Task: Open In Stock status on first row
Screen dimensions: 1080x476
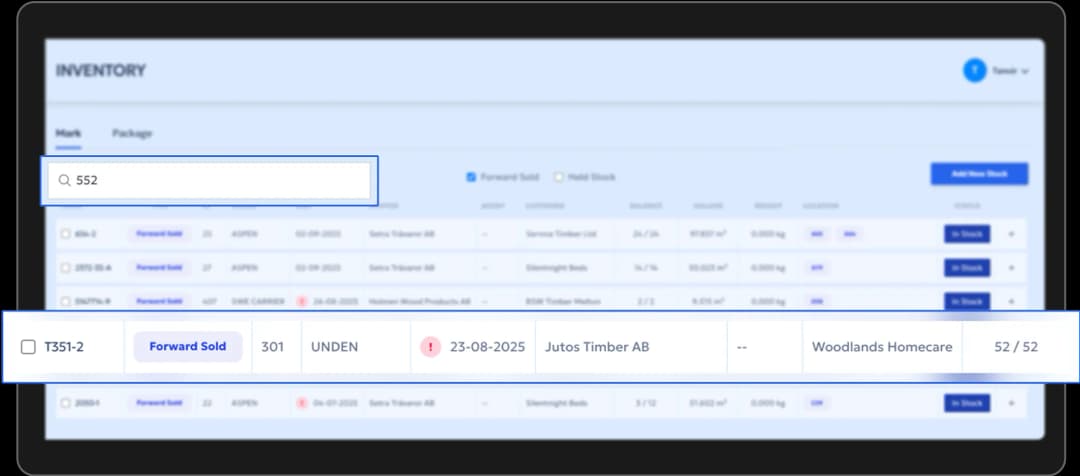Action: (x=966, y=235)
